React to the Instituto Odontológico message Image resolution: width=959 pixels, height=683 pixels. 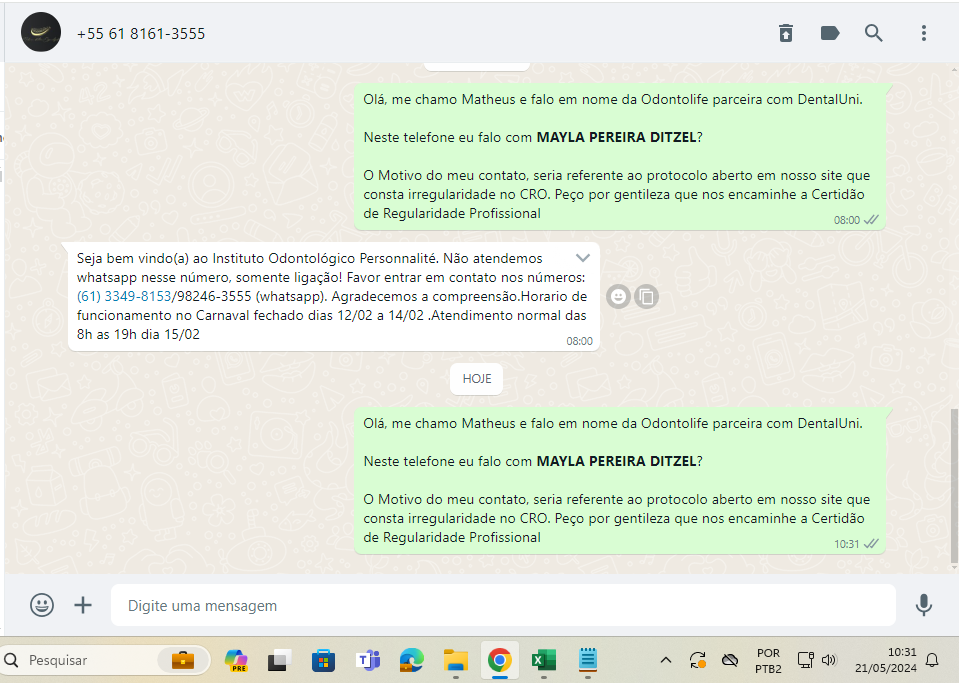(x=619, y=296)
